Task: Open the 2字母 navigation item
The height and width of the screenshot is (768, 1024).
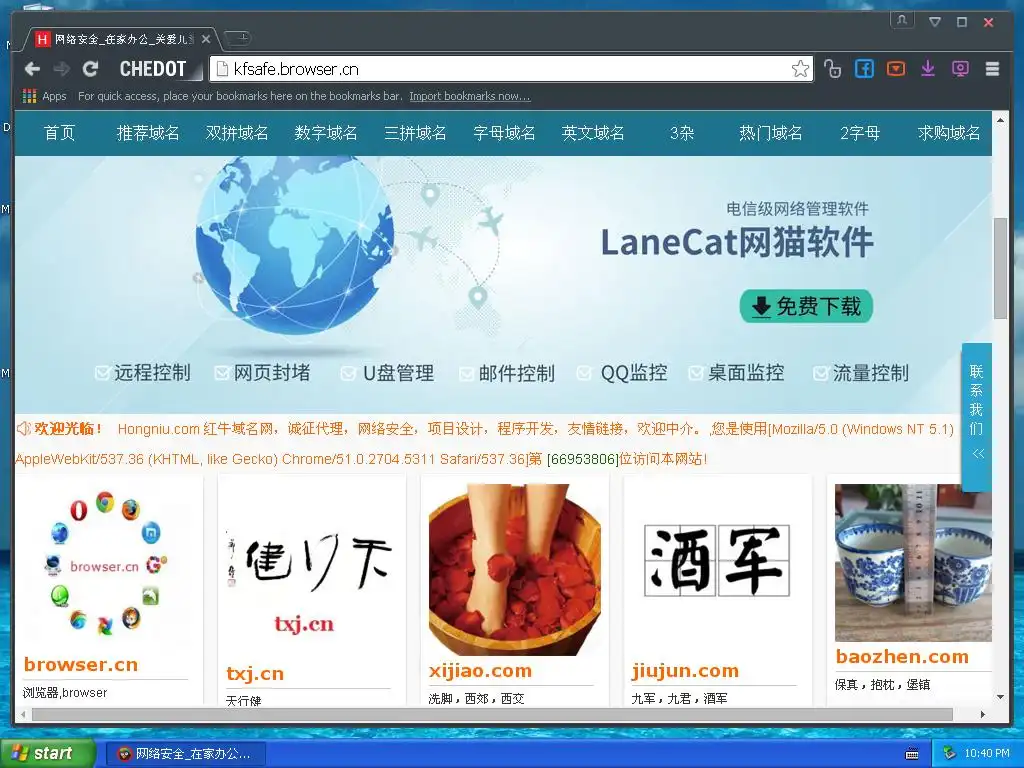Action: click(x=860, y=133)
